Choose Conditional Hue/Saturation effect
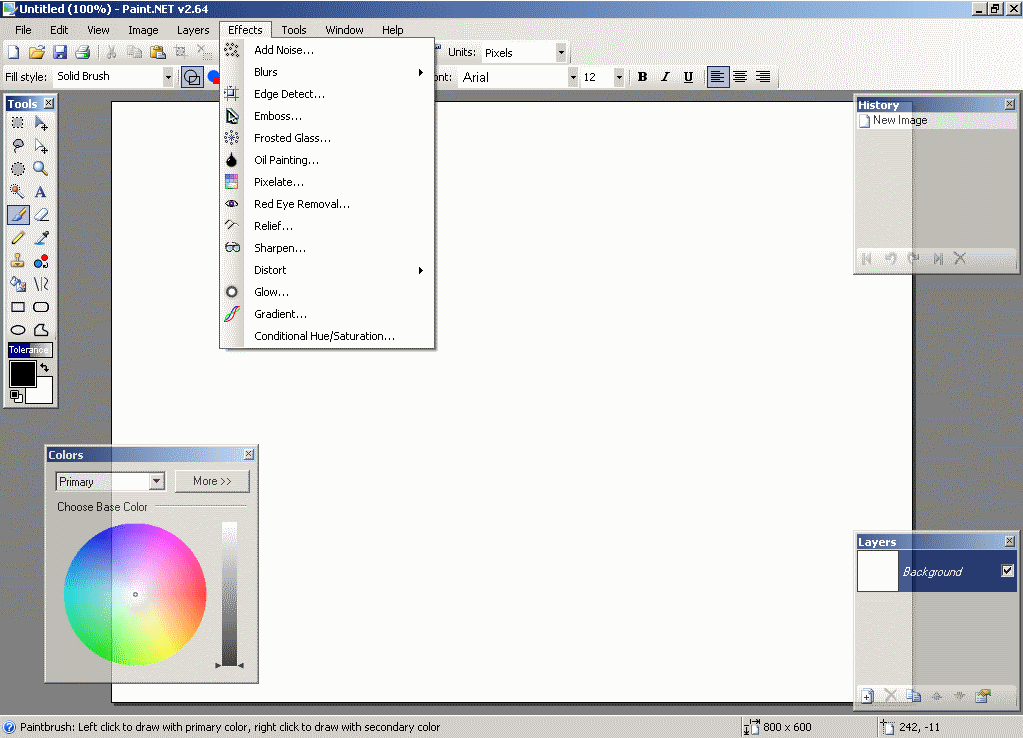This screenshot has height=738, width=1023. pos(328,336)
